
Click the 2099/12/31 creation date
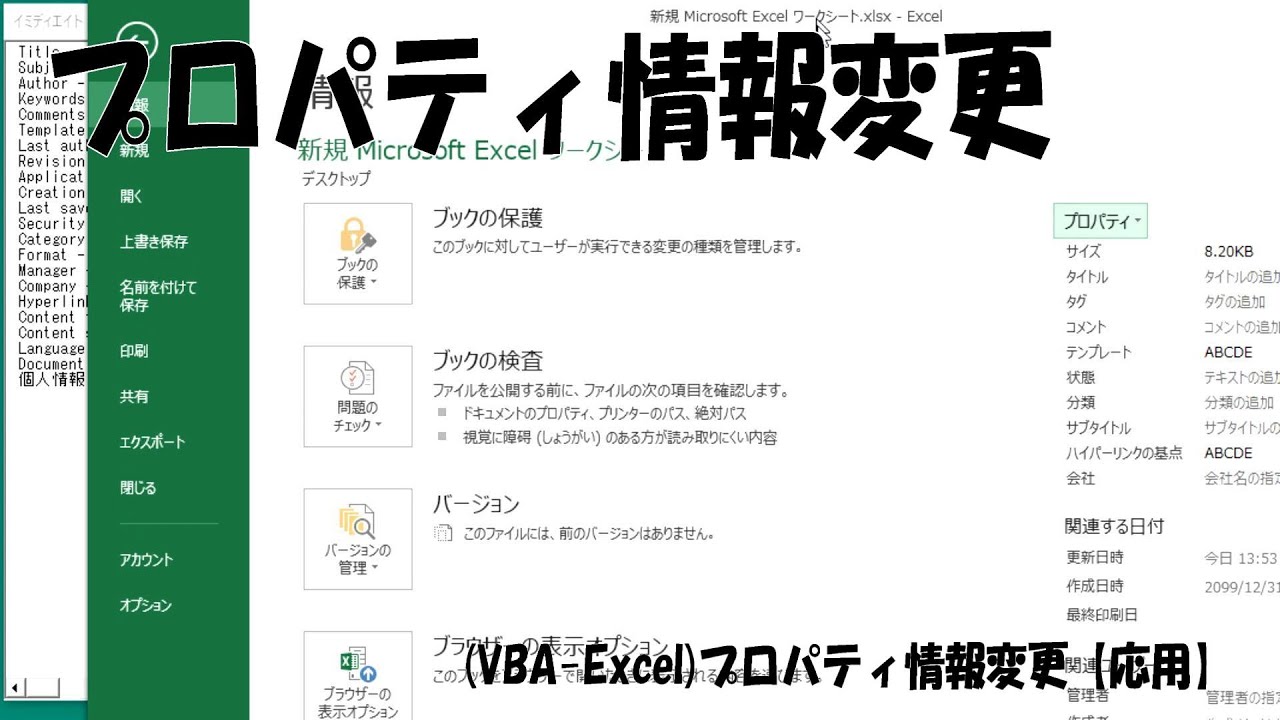click(1242, 587)
